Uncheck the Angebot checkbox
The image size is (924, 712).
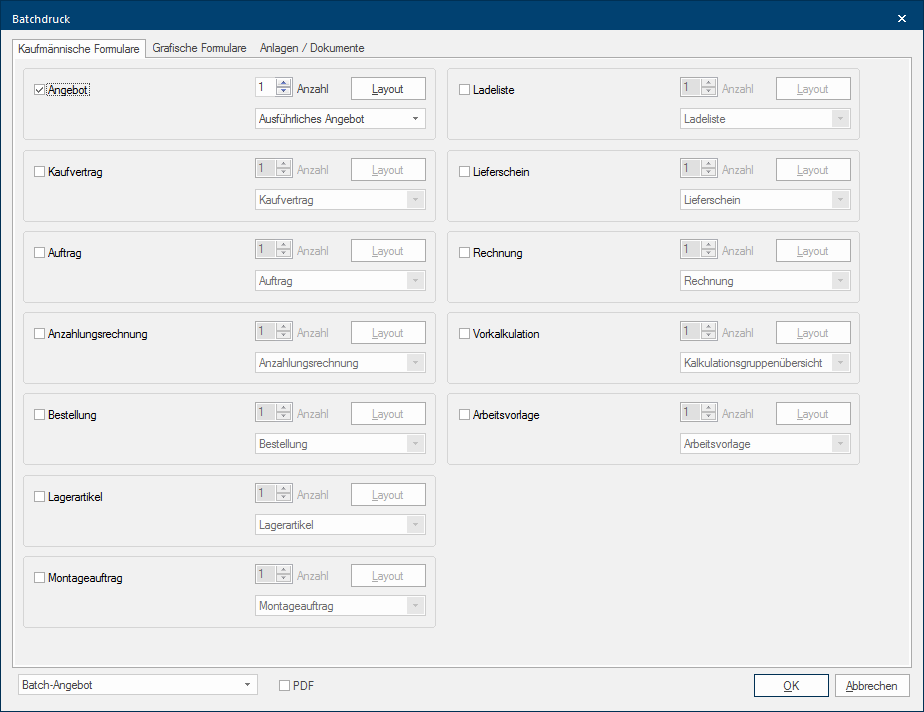(x=40, y=90)
